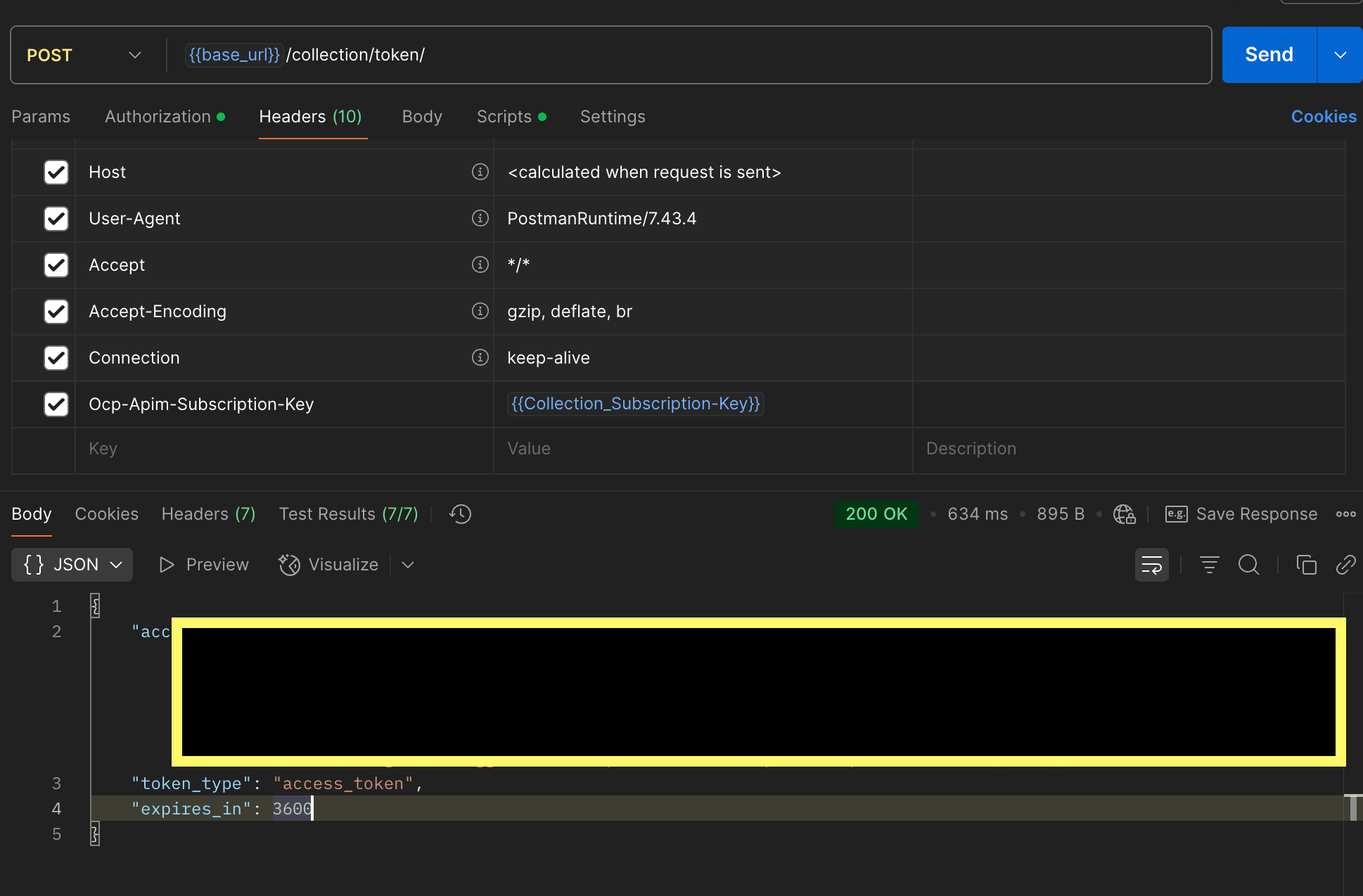
Task: Open the Cookies link at top right
Action: pos(1324,117)
